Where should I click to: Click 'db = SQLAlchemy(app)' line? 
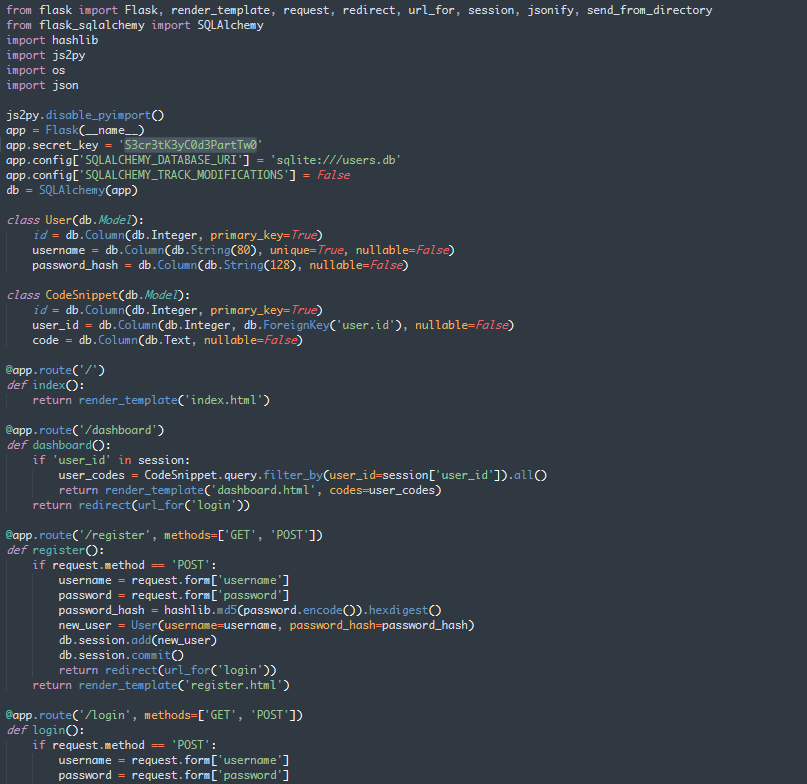tap(72, 190)
